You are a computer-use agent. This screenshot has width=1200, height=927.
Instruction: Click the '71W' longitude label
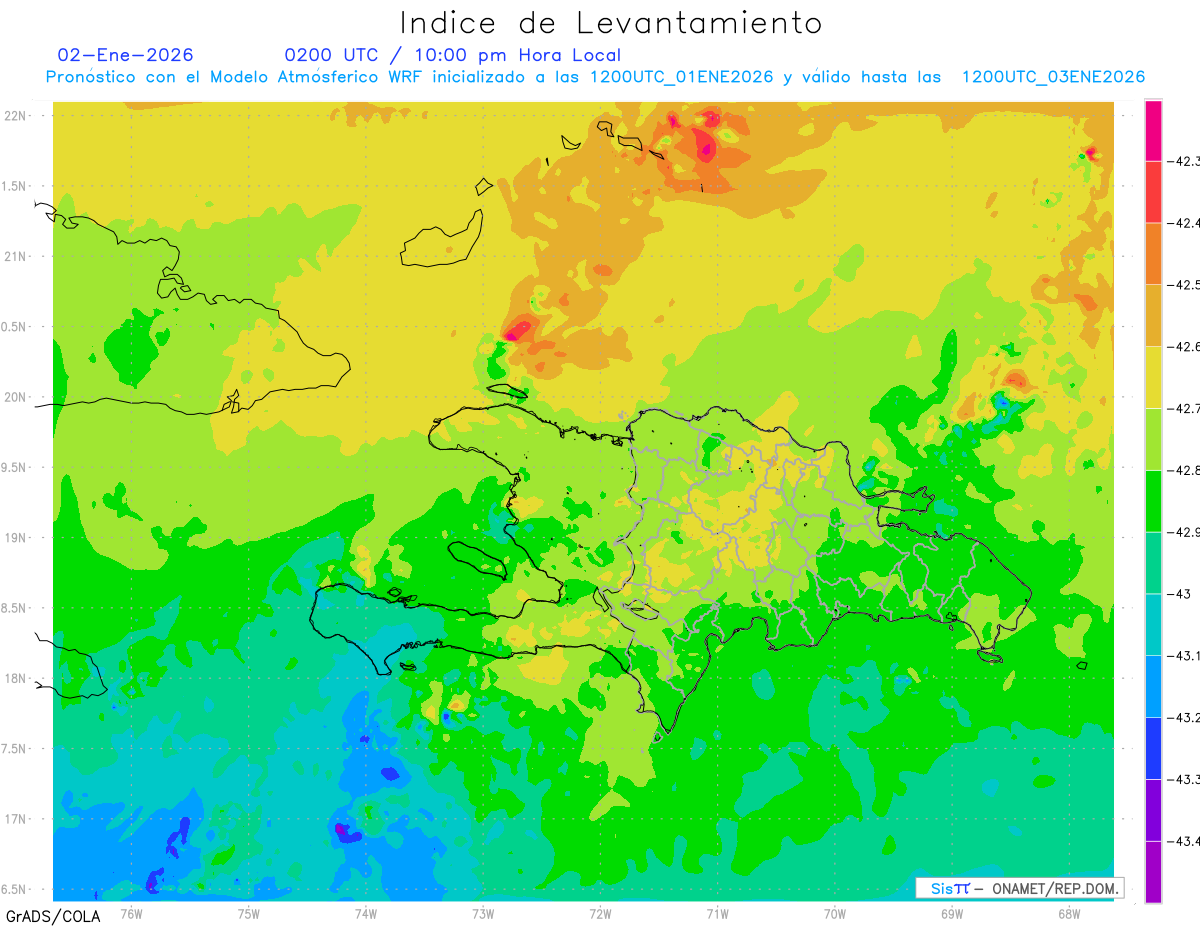[x=717, y=914]
